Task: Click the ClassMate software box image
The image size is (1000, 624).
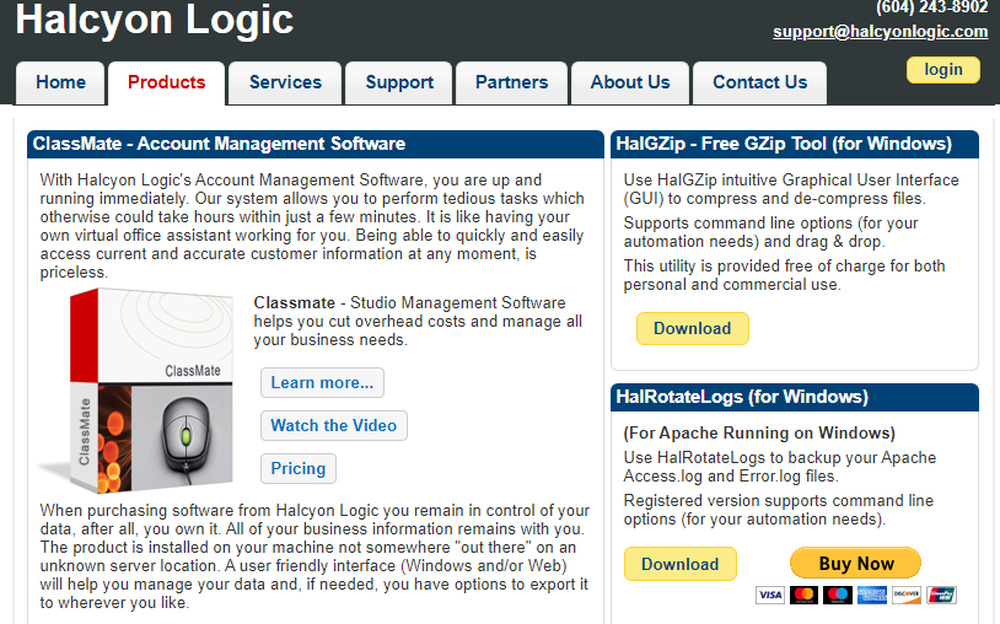Action: pyautogui.click(x=137, y=390)
